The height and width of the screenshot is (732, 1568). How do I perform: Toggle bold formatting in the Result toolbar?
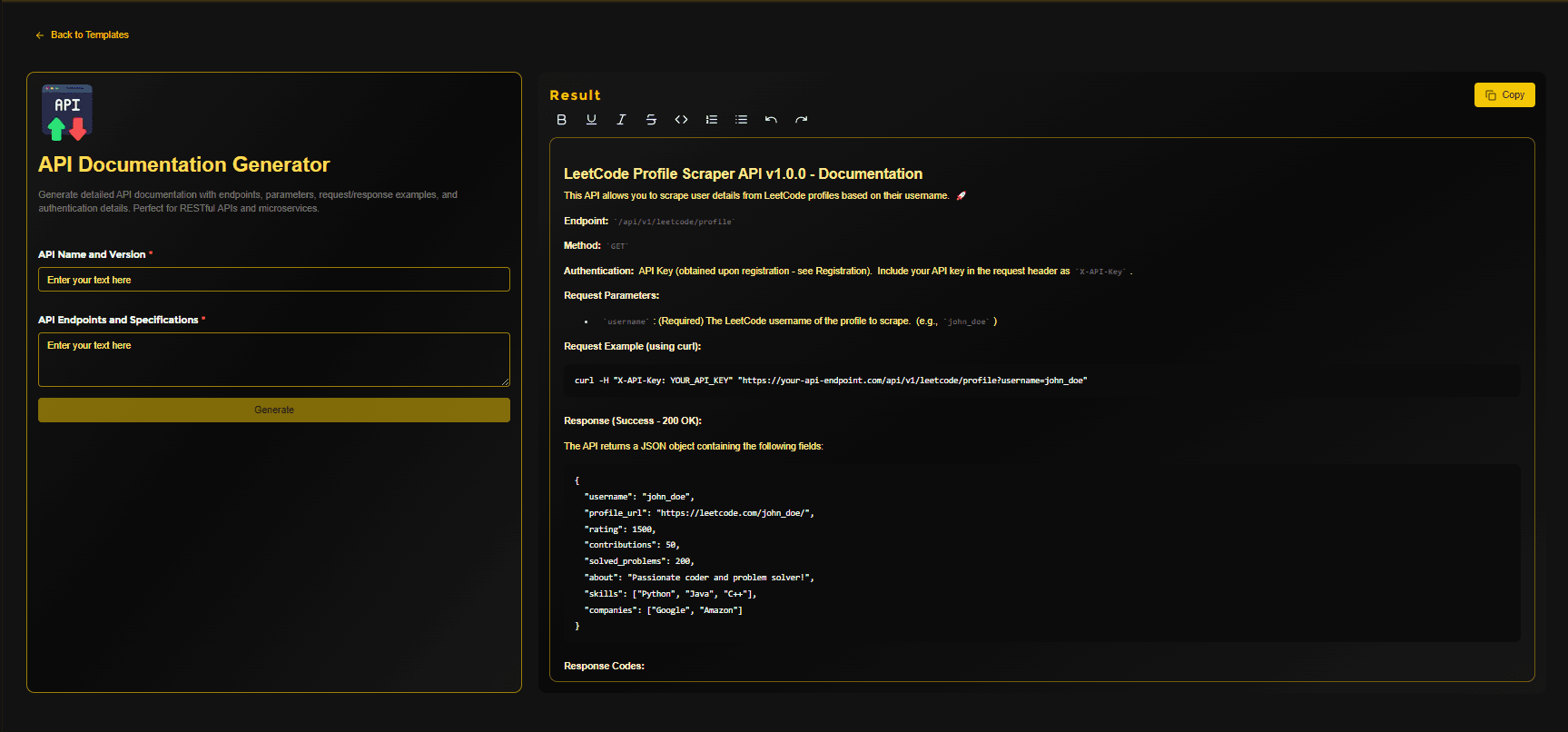pos(561,120)
